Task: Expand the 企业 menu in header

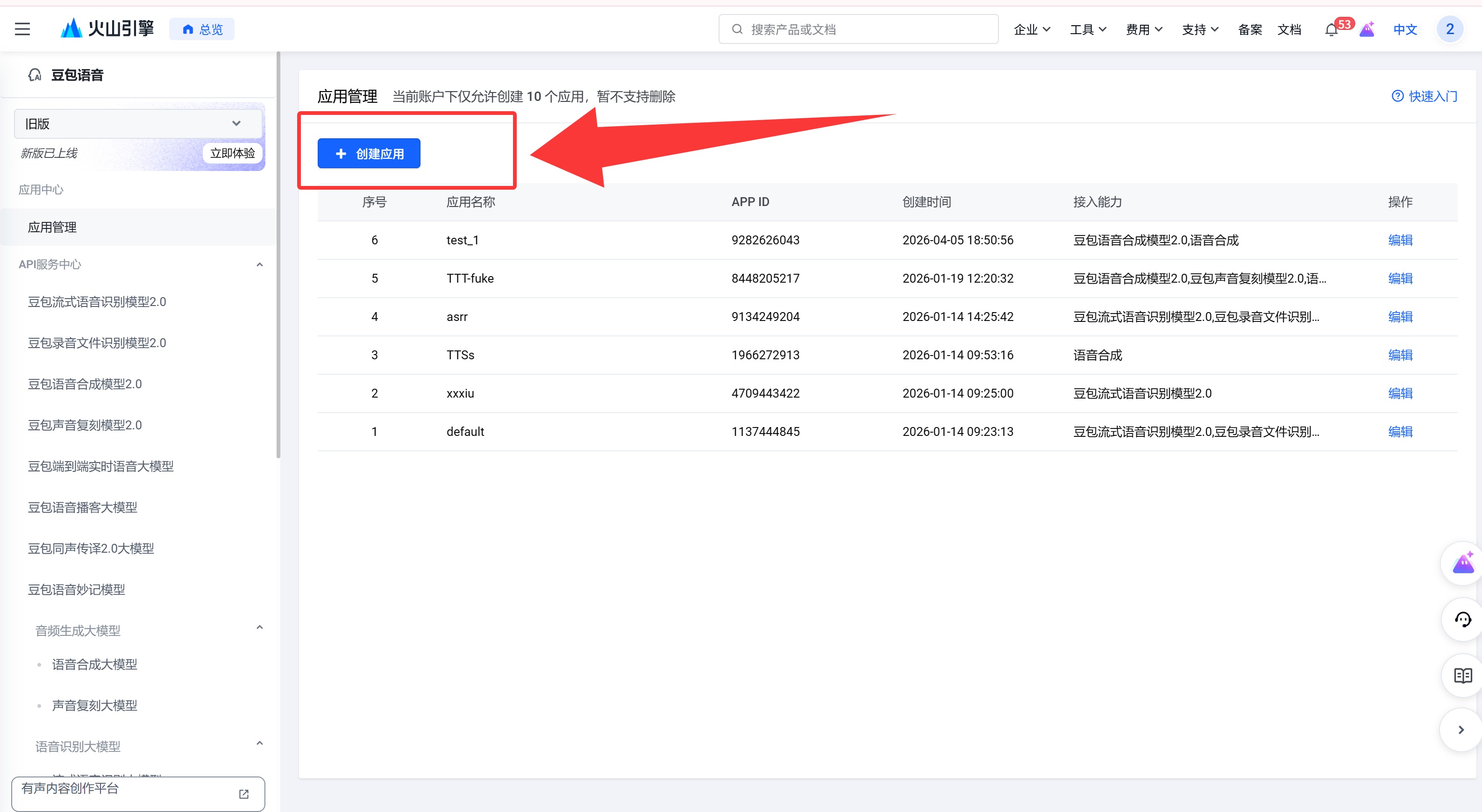Action: (x=1032, y=29)
